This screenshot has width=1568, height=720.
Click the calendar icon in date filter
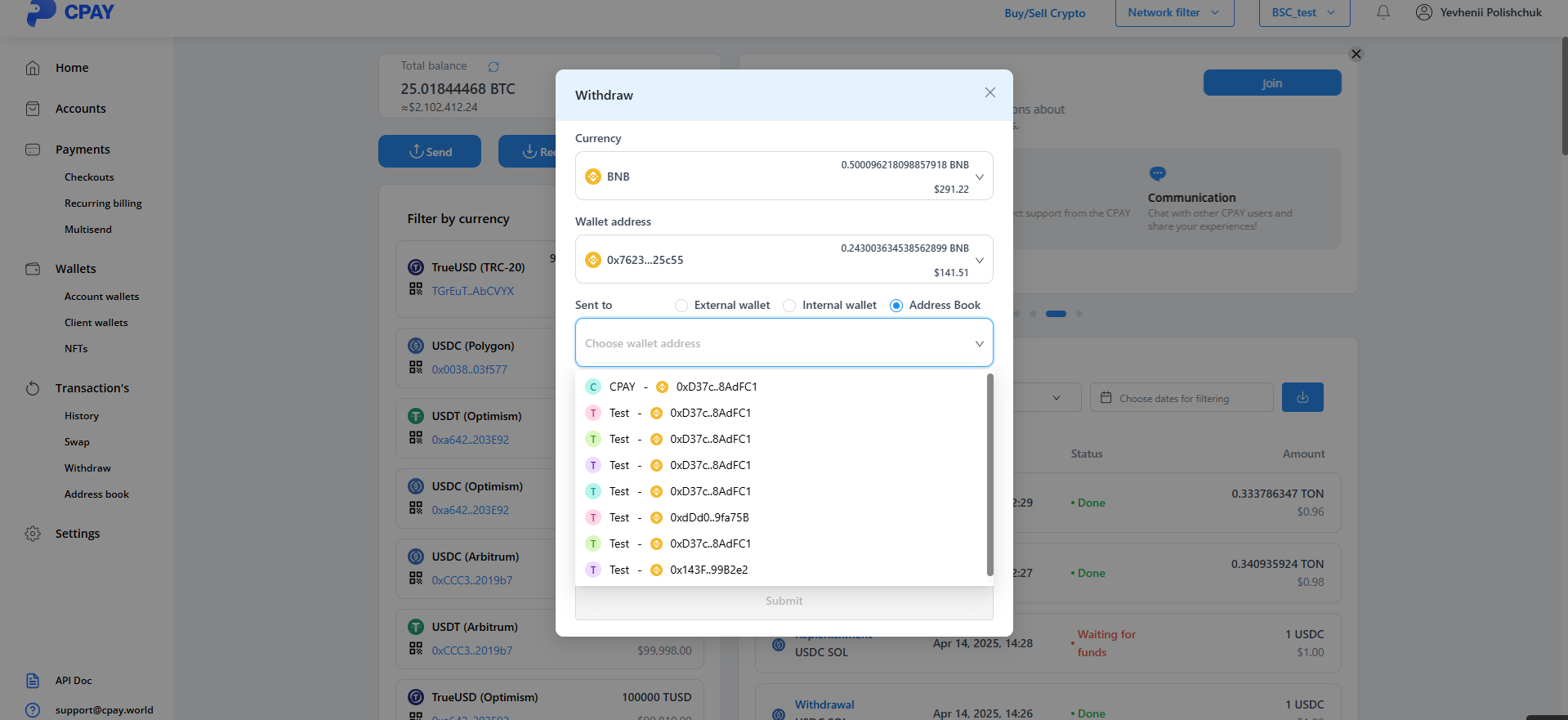[x=1106, y=398]
